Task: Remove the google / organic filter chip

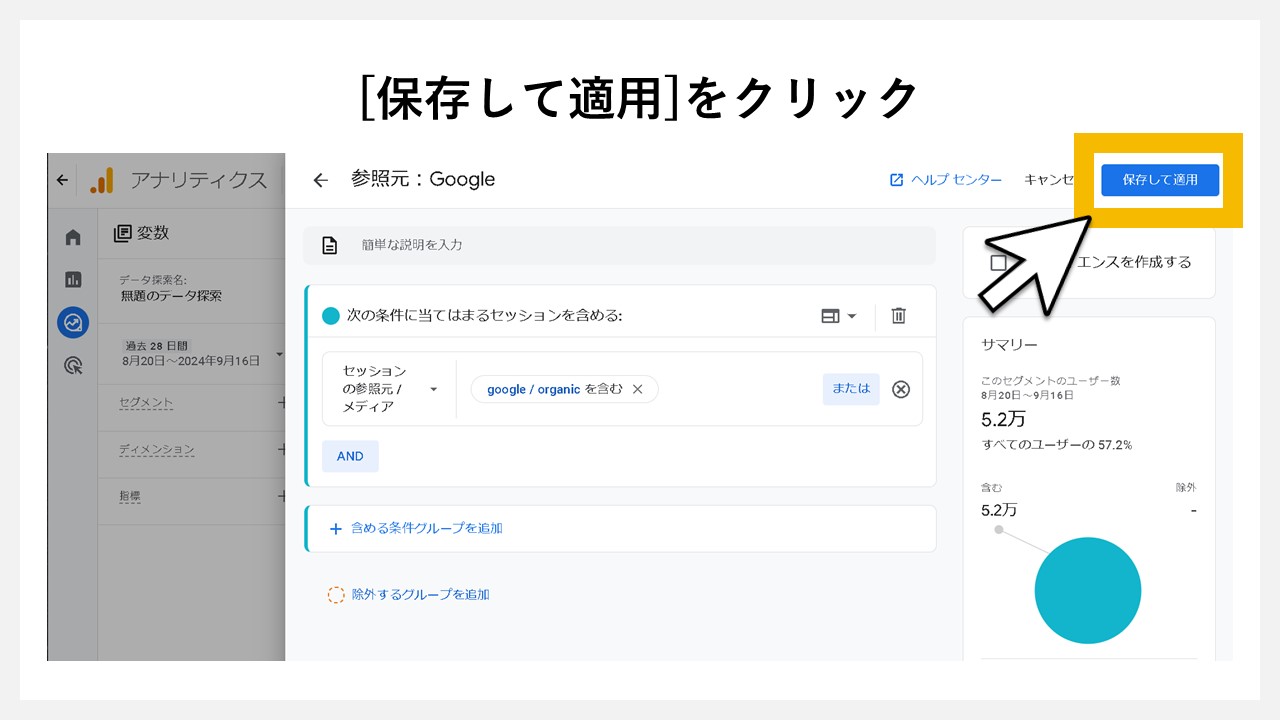Action: coord(637,389)
